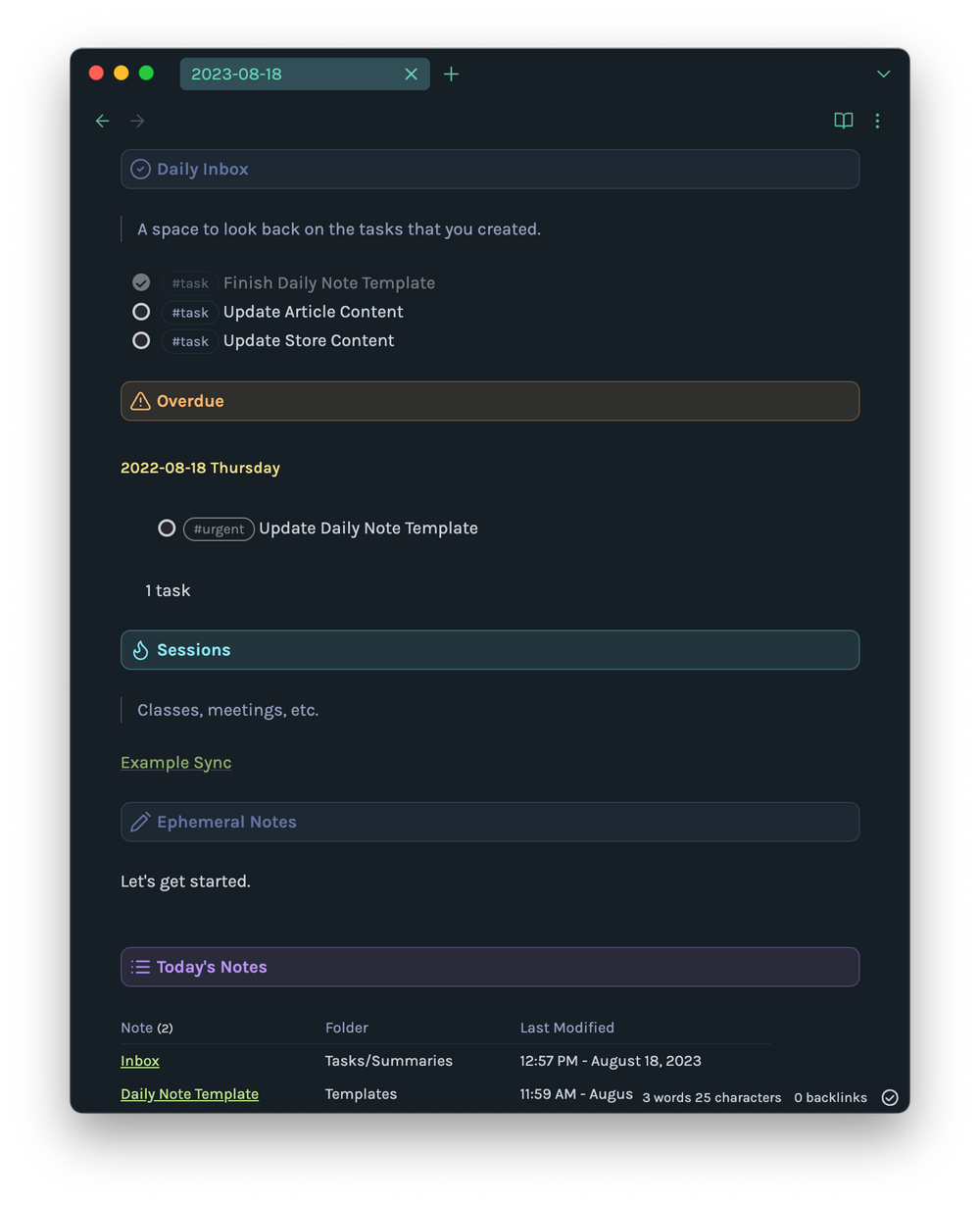
Task: Open the Example Sync link
Action: pyautogui.click(x=176, y=762)
